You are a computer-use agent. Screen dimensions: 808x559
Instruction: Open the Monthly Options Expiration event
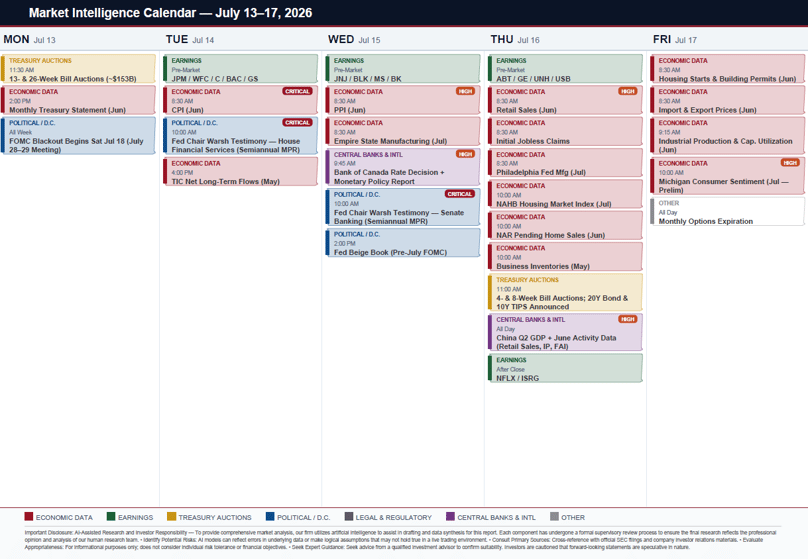[728, 211]
